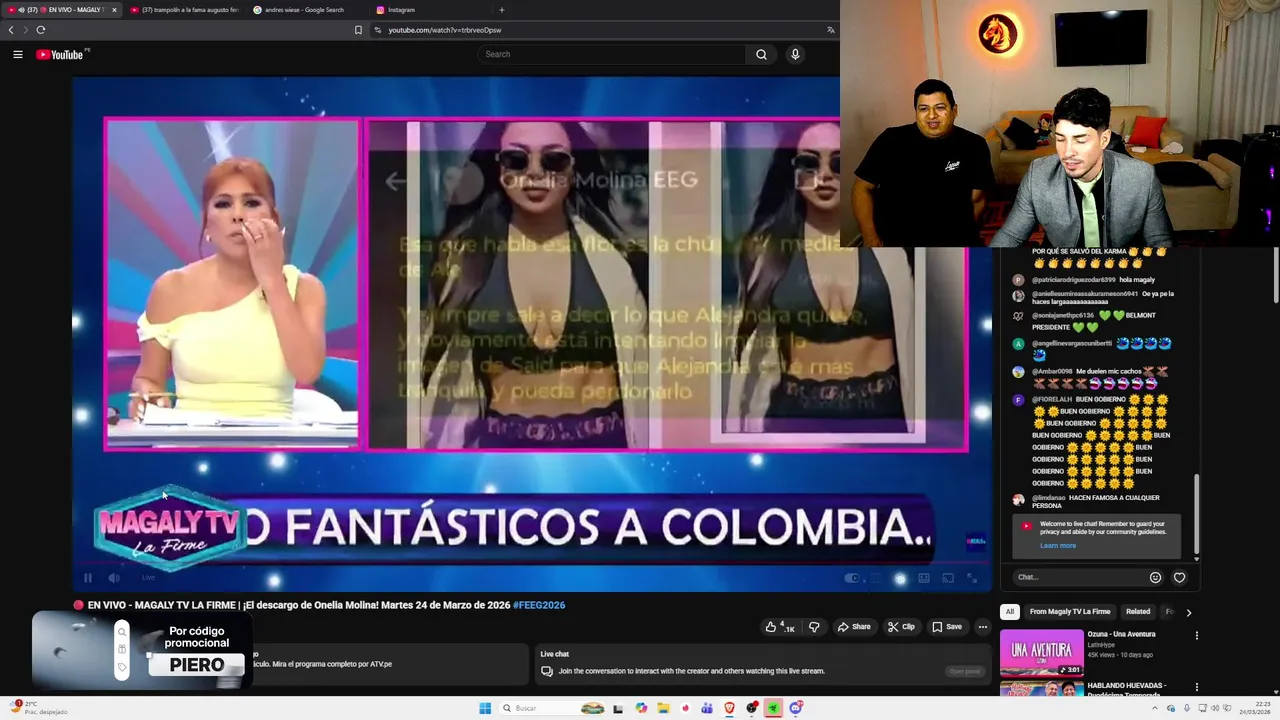Click username @patriciarodriguezodar6399 in chat
Image resolution: width=1280 pixels, height=720 pixels.
pos(1074,280)
